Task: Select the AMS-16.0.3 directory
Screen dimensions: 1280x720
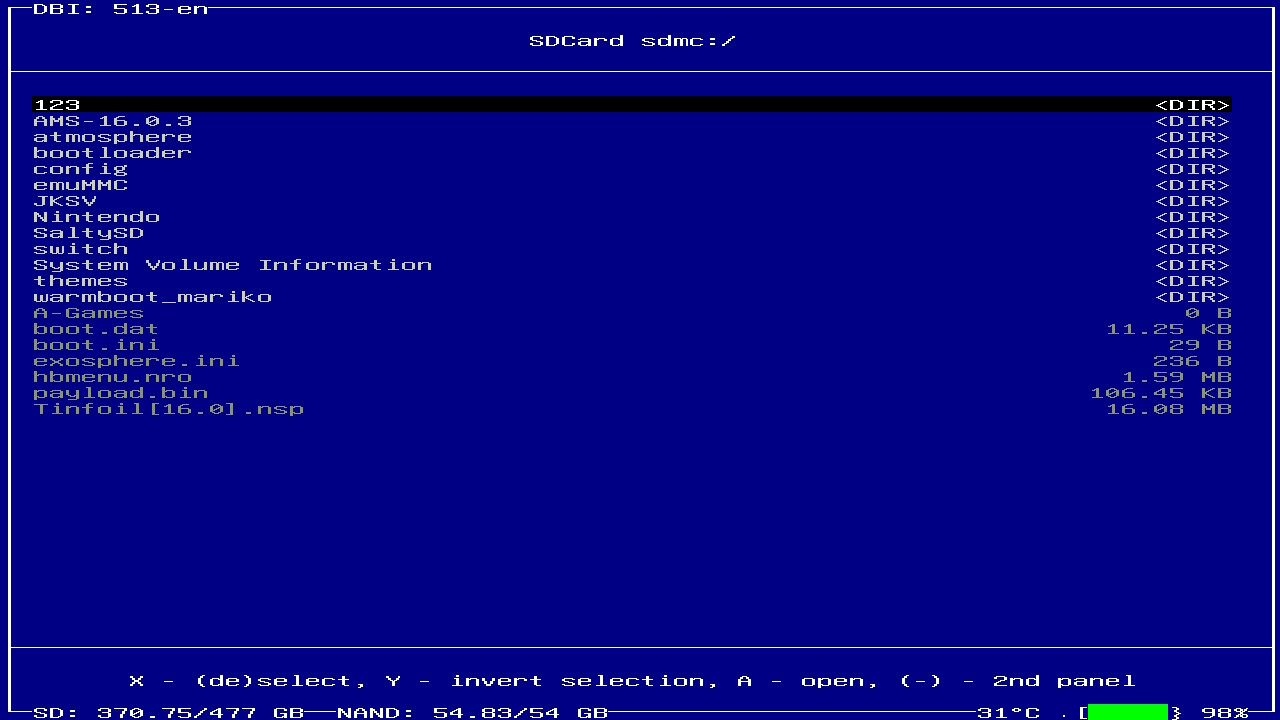Action: (112, 121)
